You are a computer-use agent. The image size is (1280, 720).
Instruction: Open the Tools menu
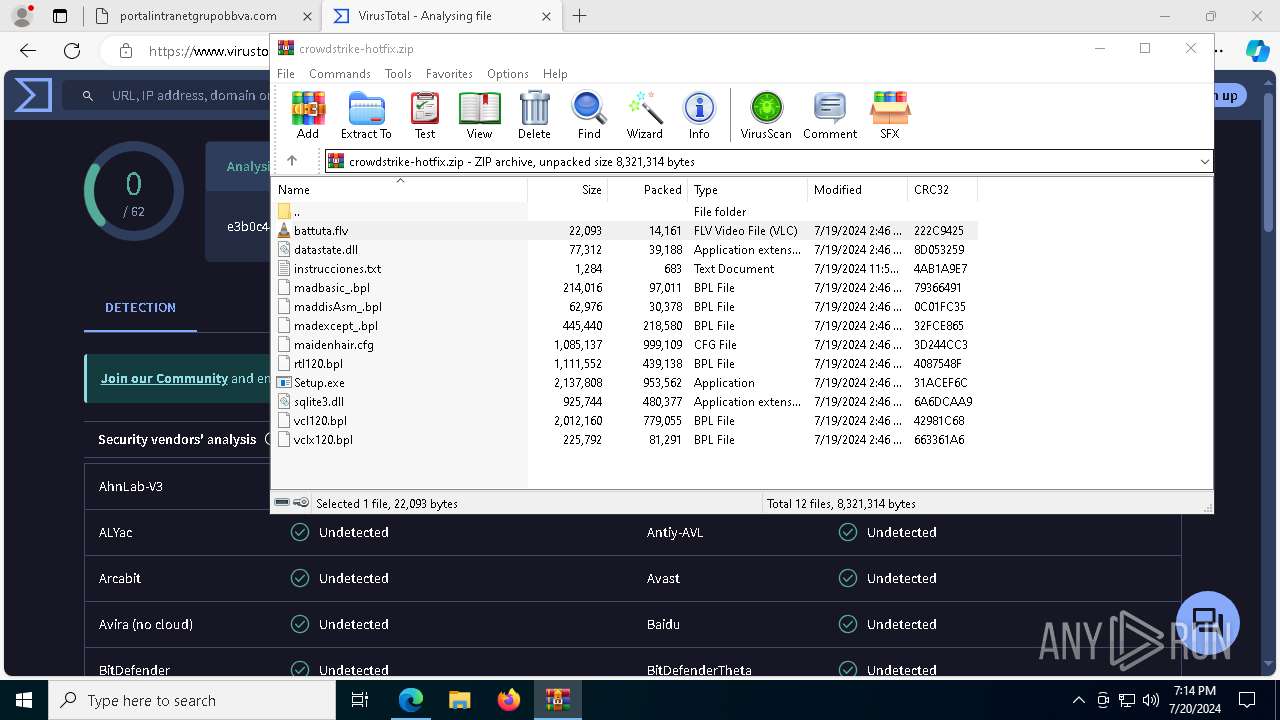[398, 74]
